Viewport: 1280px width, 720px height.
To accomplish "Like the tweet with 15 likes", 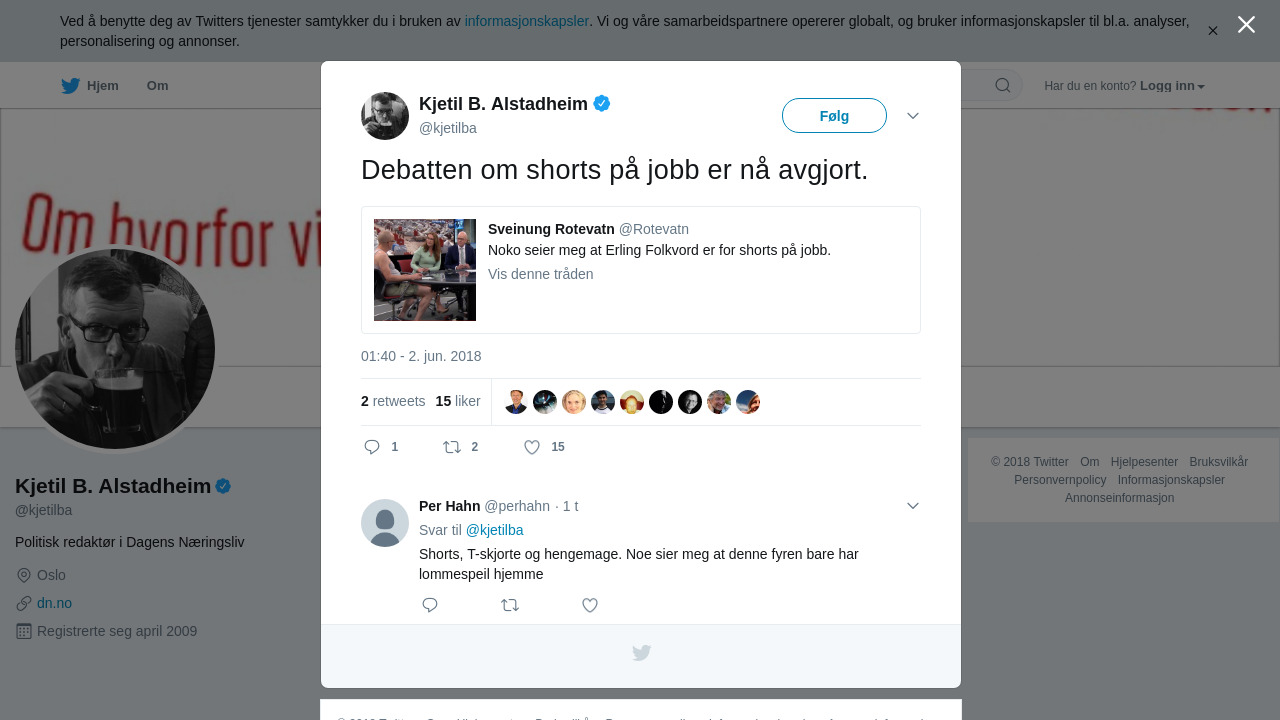I will click(532, 447).
